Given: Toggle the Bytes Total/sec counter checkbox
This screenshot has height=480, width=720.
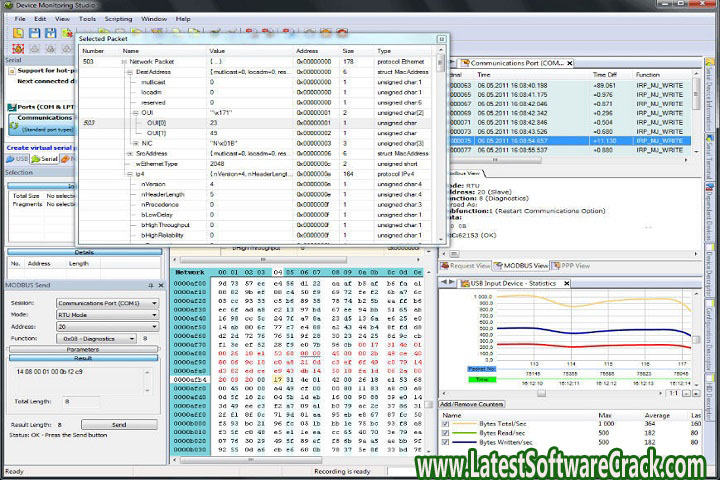Looking at the screenshot, I should point(447,425).
